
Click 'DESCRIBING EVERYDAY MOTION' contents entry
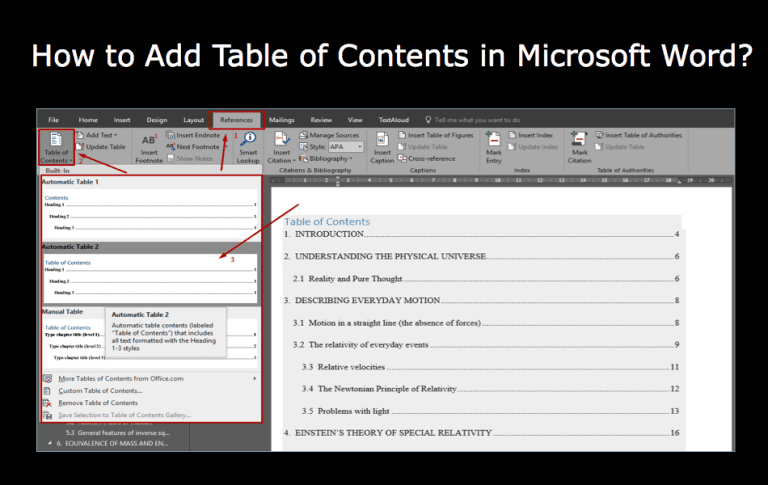(x=482, y=300)
